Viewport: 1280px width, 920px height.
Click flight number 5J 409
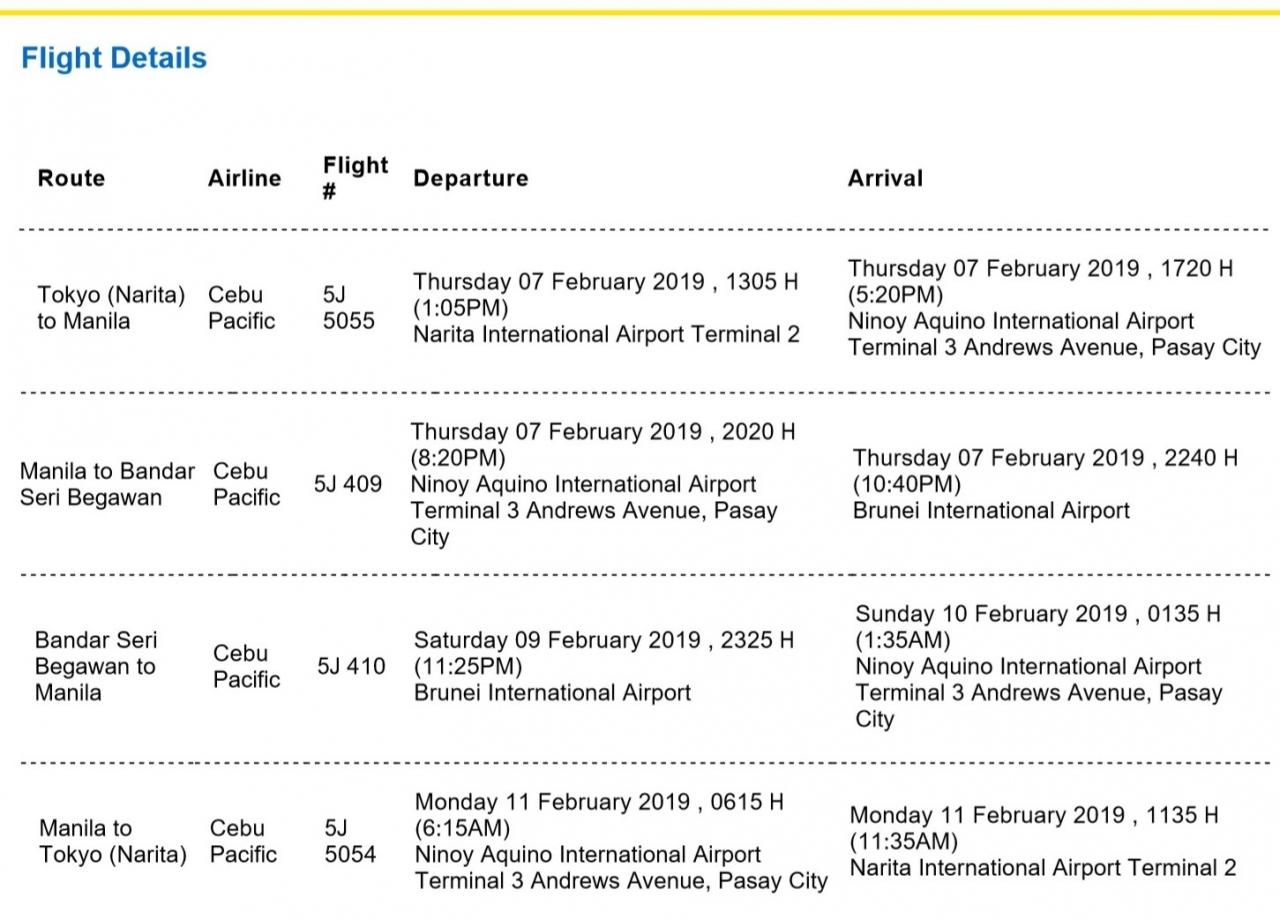coord(348,484)
